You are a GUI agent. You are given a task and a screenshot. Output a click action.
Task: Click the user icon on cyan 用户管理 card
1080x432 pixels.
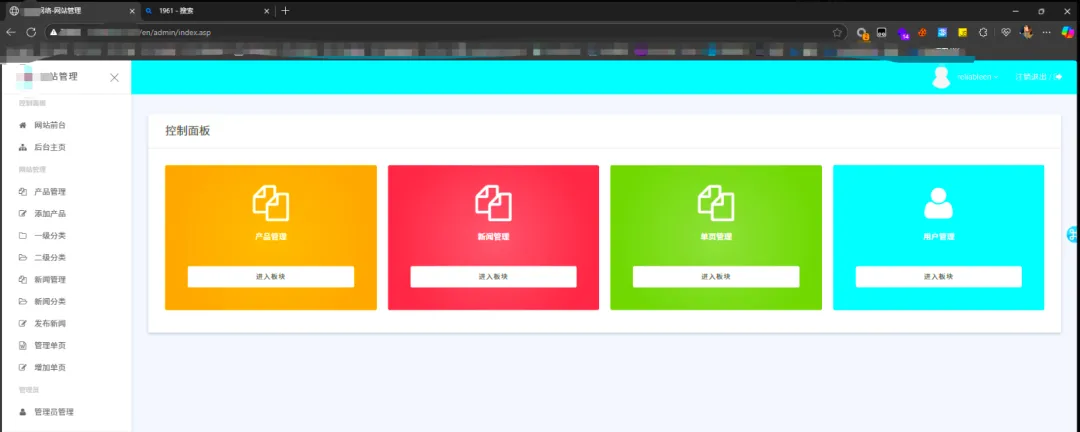point(938,203)
